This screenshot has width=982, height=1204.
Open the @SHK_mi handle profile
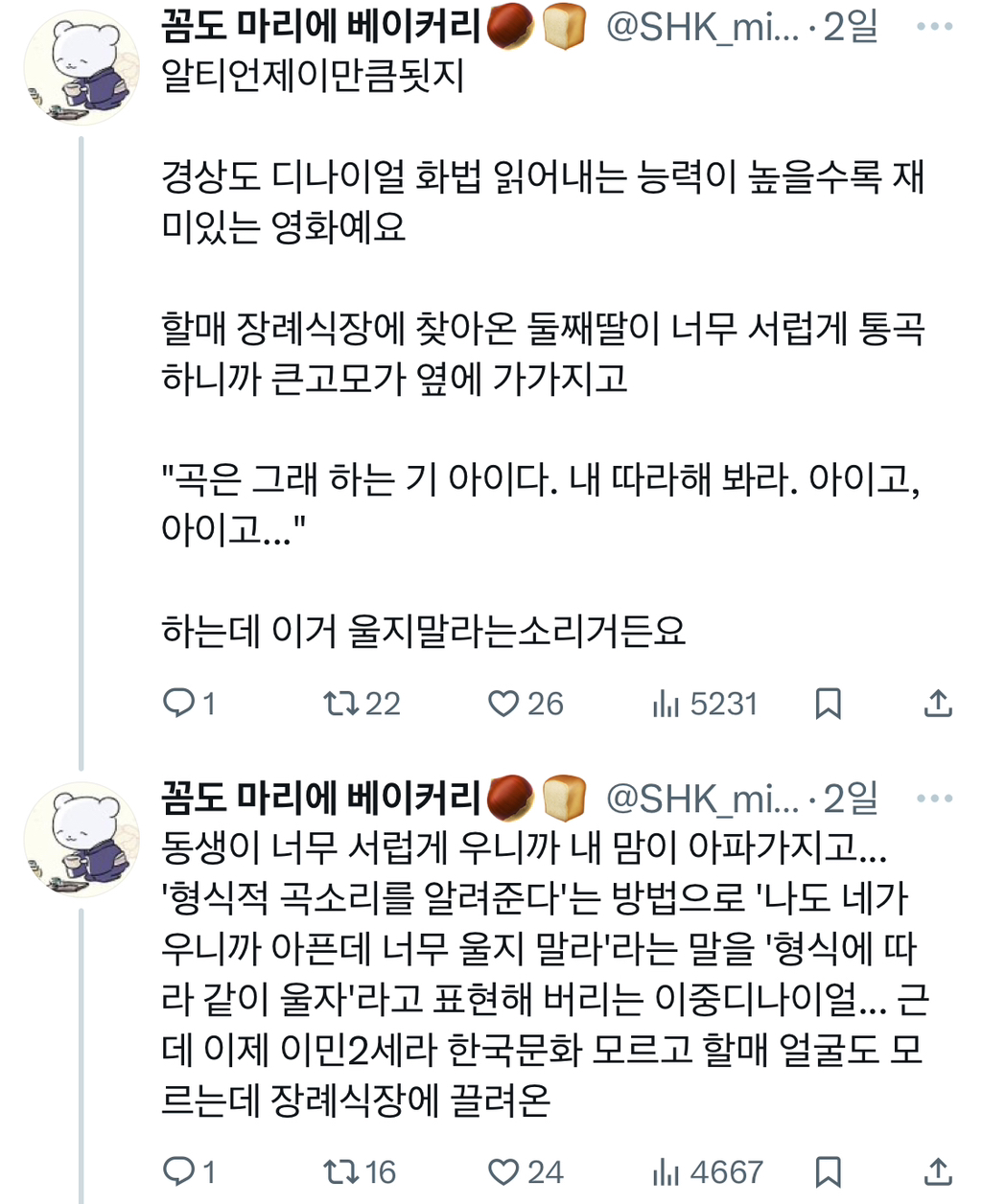point(701,29)
